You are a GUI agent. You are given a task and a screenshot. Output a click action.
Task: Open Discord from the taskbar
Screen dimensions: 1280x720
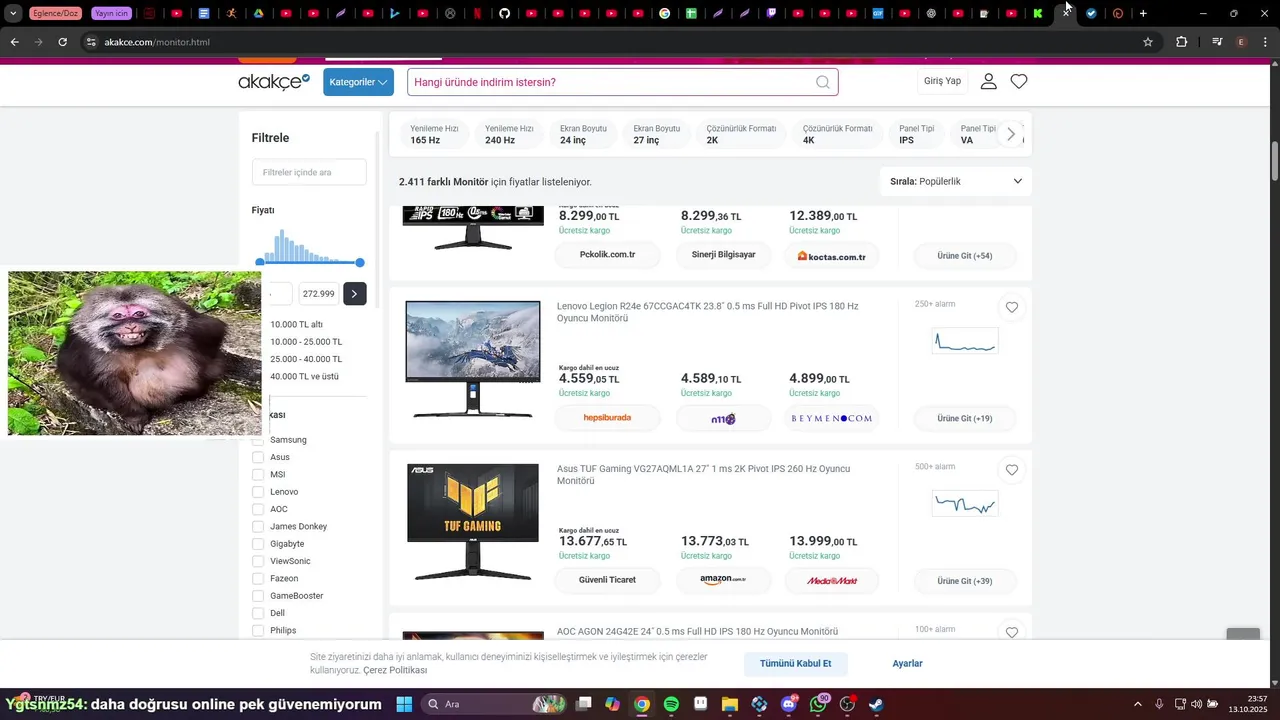click(789, 704)
